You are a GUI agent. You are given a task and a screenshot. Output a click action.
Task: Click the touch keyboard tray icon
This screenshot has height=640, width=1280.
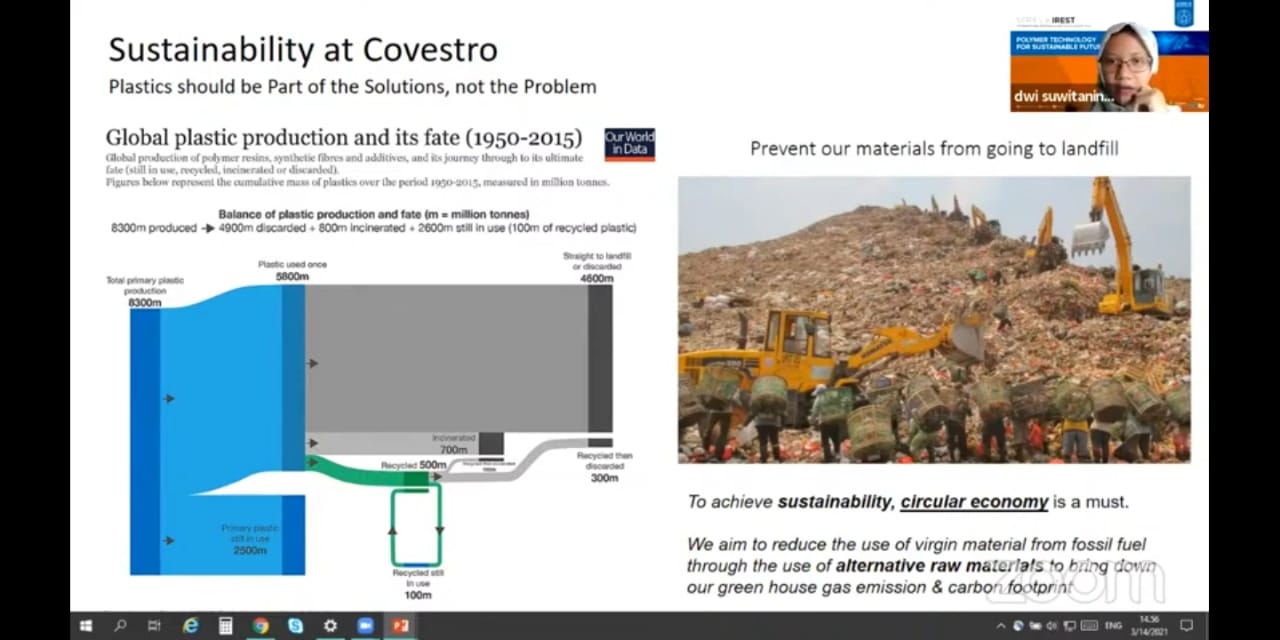point(1089,626)
